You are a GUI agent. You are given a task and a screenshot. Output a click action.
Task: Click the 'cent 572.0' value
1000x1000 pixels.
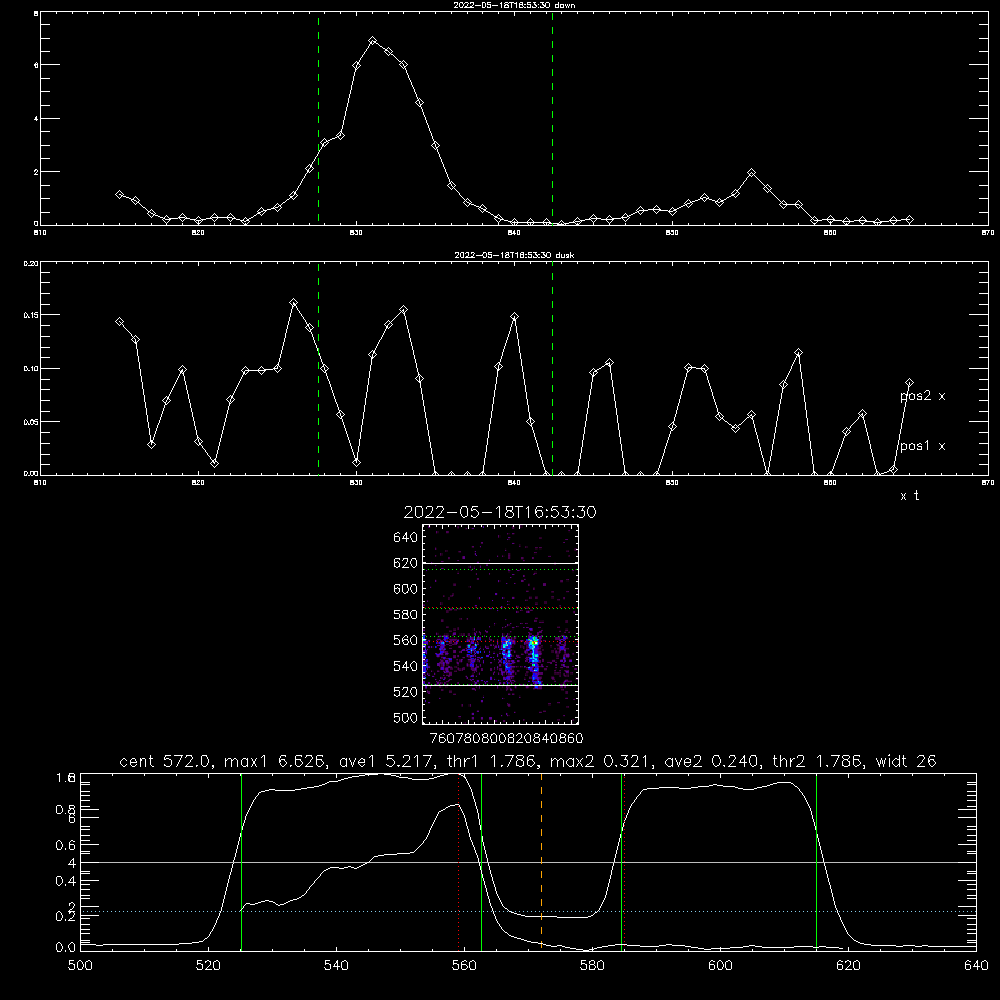pos(168,761)
